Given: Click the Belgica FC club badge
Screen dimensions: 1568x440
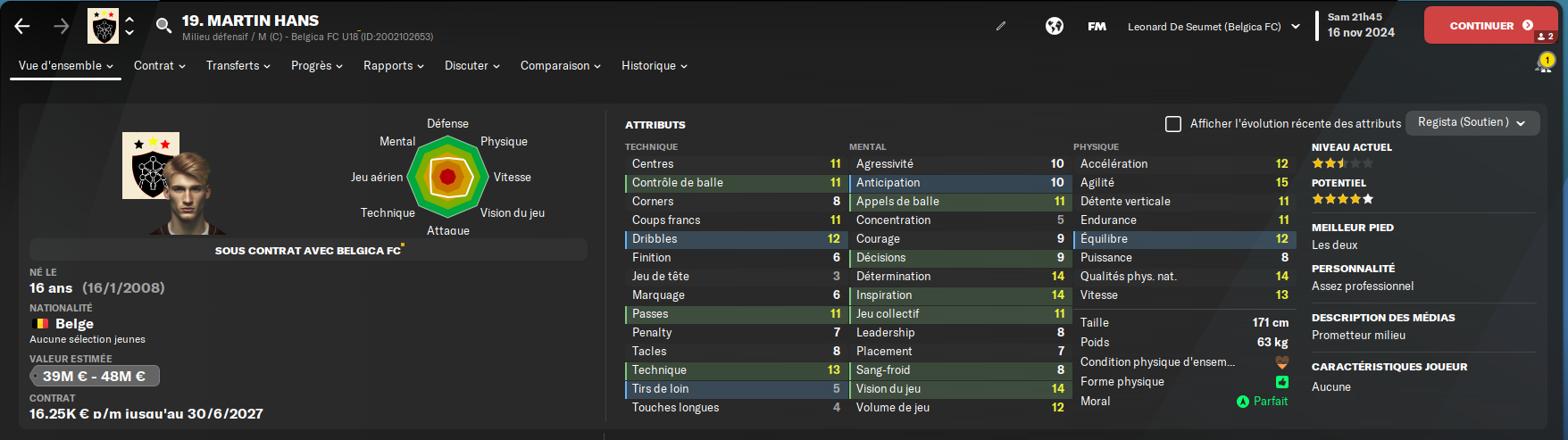Looking at the screenshot, I should (x=103, y=27).
